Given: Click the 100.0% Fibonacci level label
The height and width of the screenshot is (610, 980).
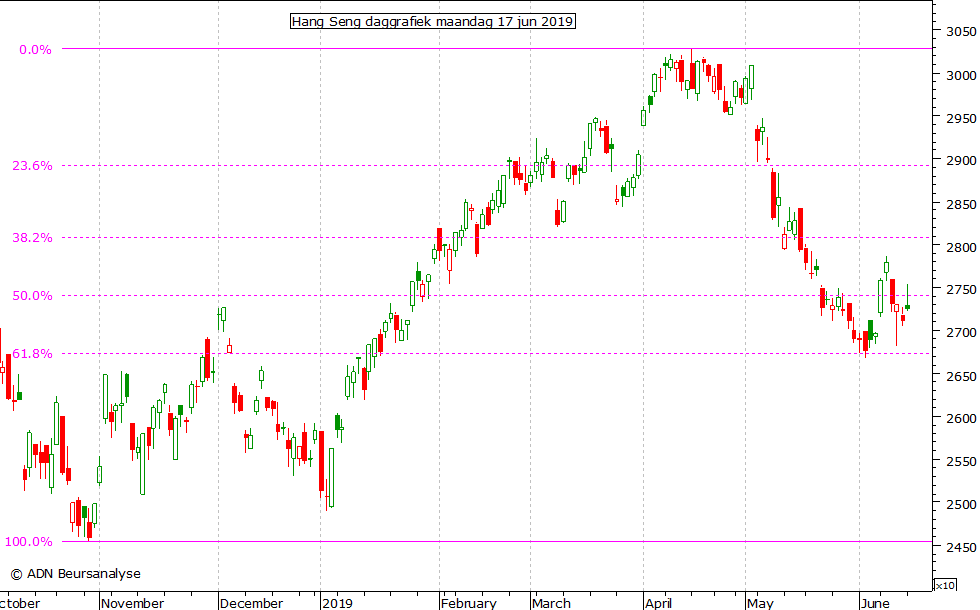Looking at the screenshot, I should 29,542.
